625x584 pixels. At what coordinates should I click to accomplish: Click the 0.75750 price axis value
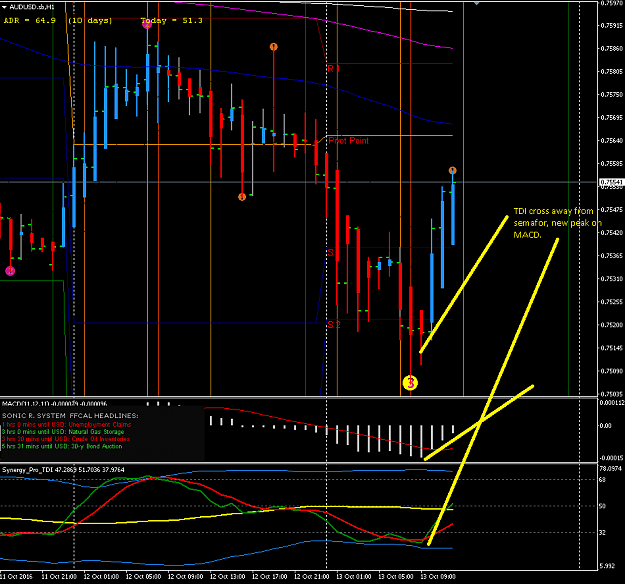pyautogui.click(x=612, y=94)
